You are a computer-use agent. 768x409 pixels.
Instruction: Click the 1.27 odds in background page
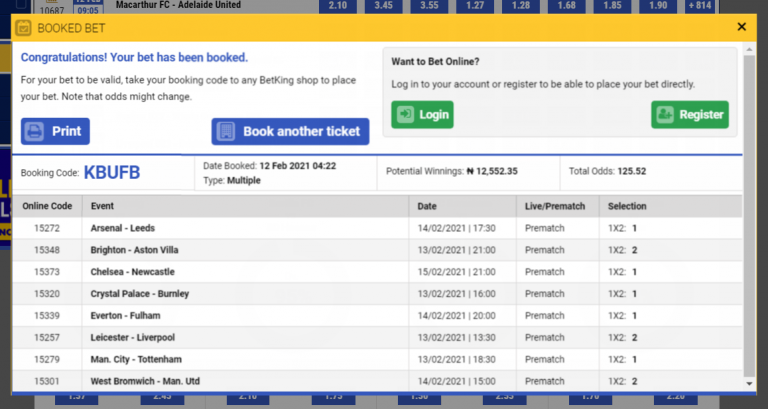click(475, 5)
